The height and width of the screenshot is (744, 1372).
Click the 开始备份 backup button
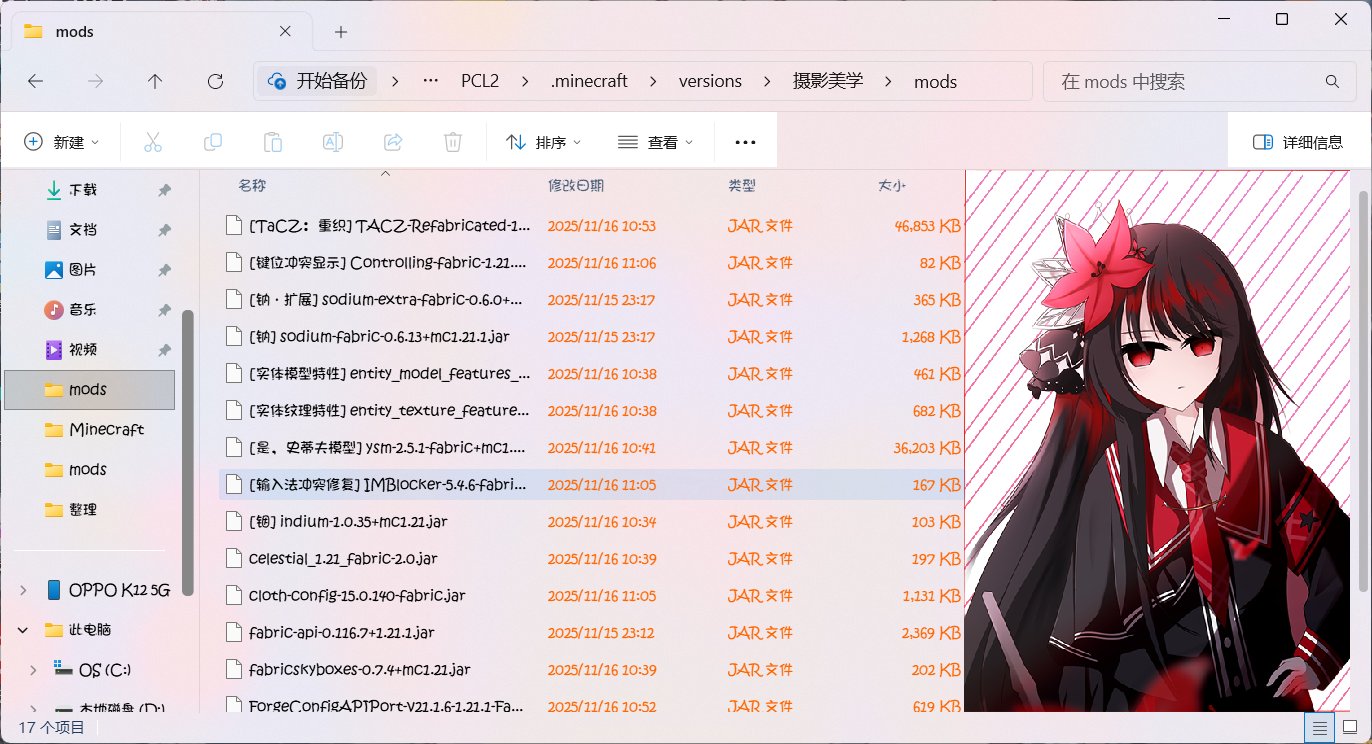[318, 82]
